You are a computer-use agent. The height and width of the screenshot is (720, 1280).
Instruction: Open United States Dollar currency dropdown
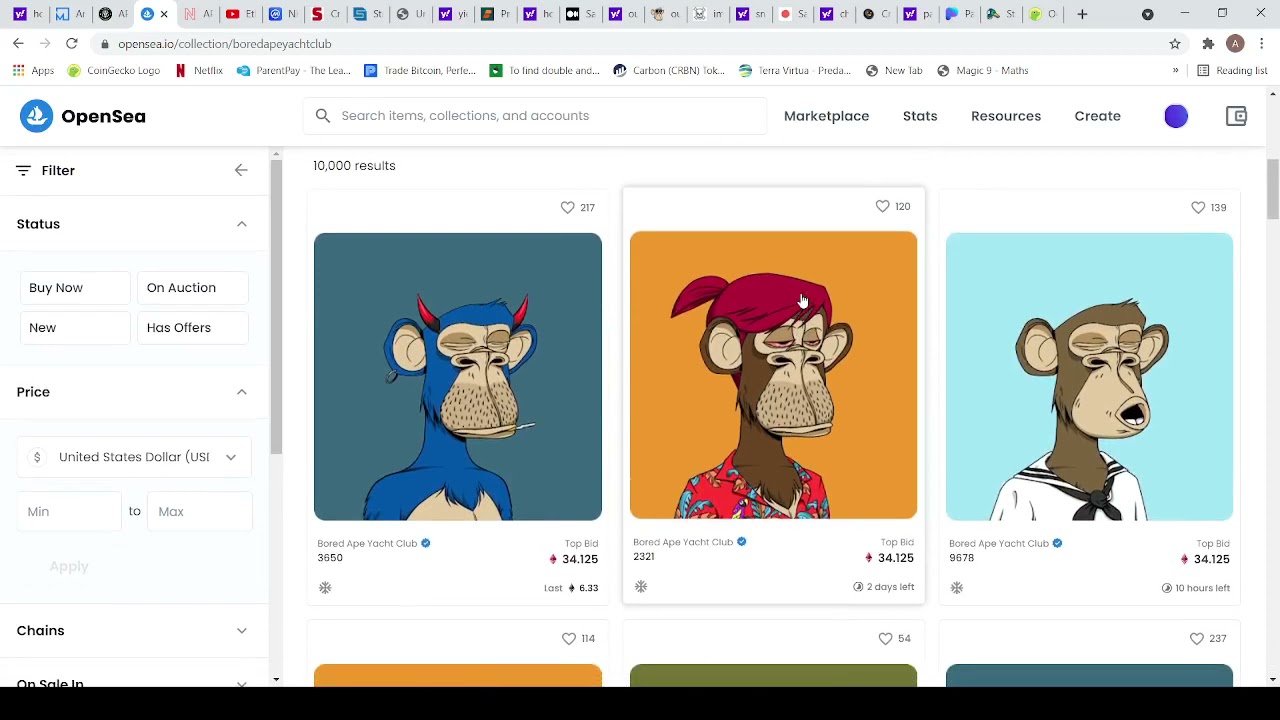[135, 457]
